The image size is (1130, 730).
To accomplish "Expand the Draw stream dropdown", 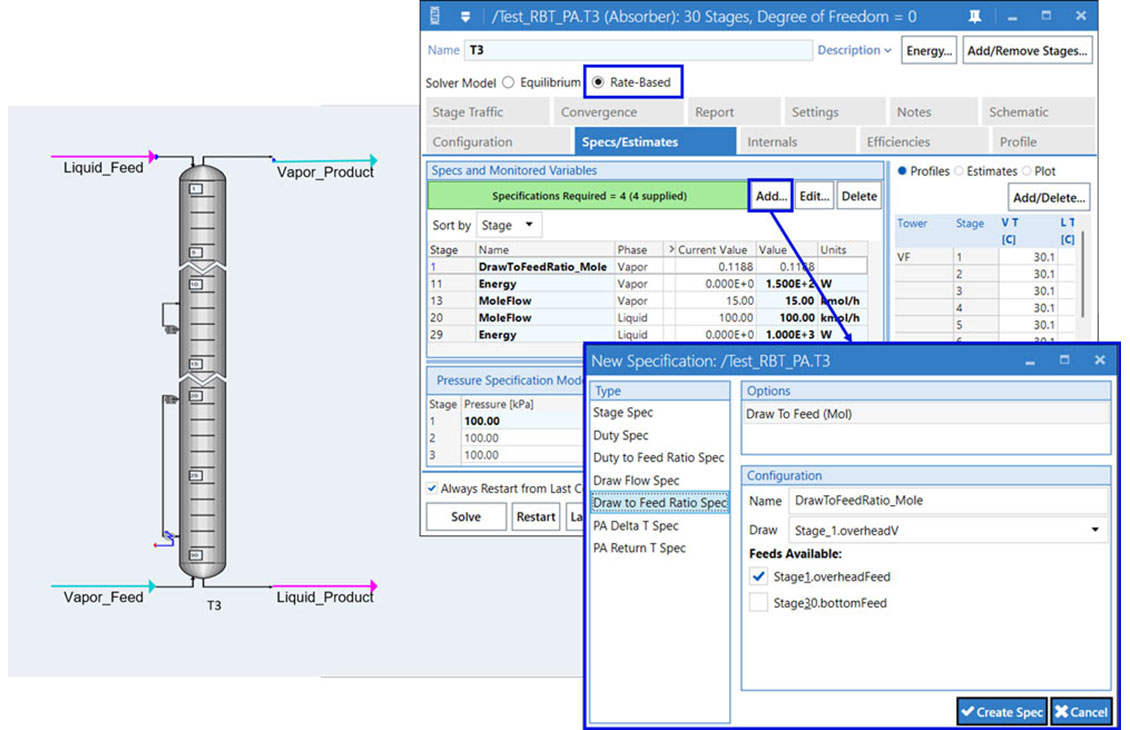I will pyautogui.click(x=1094, y=530).
